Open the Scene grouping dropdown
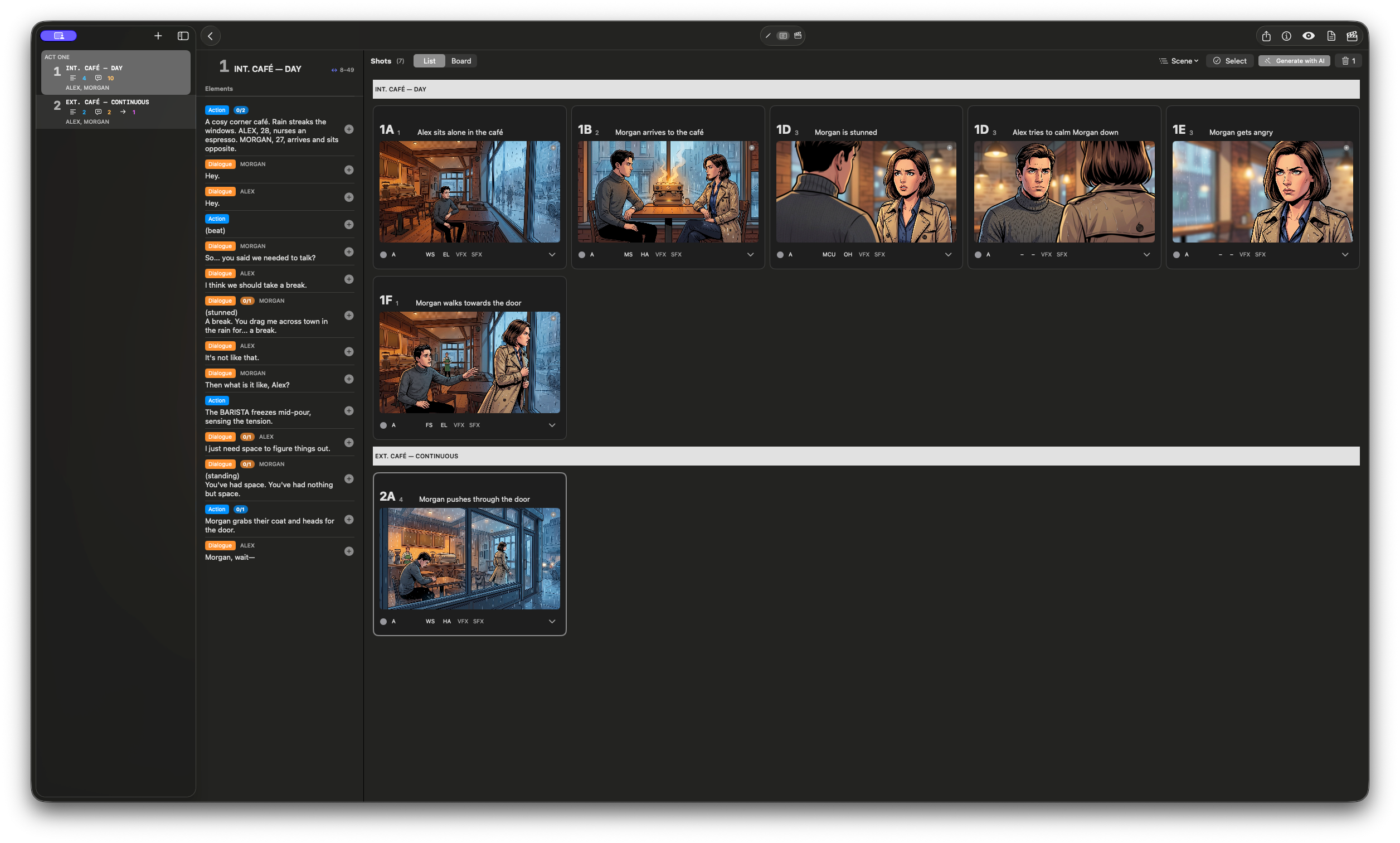1400x843 pixels. (1179, 61)
